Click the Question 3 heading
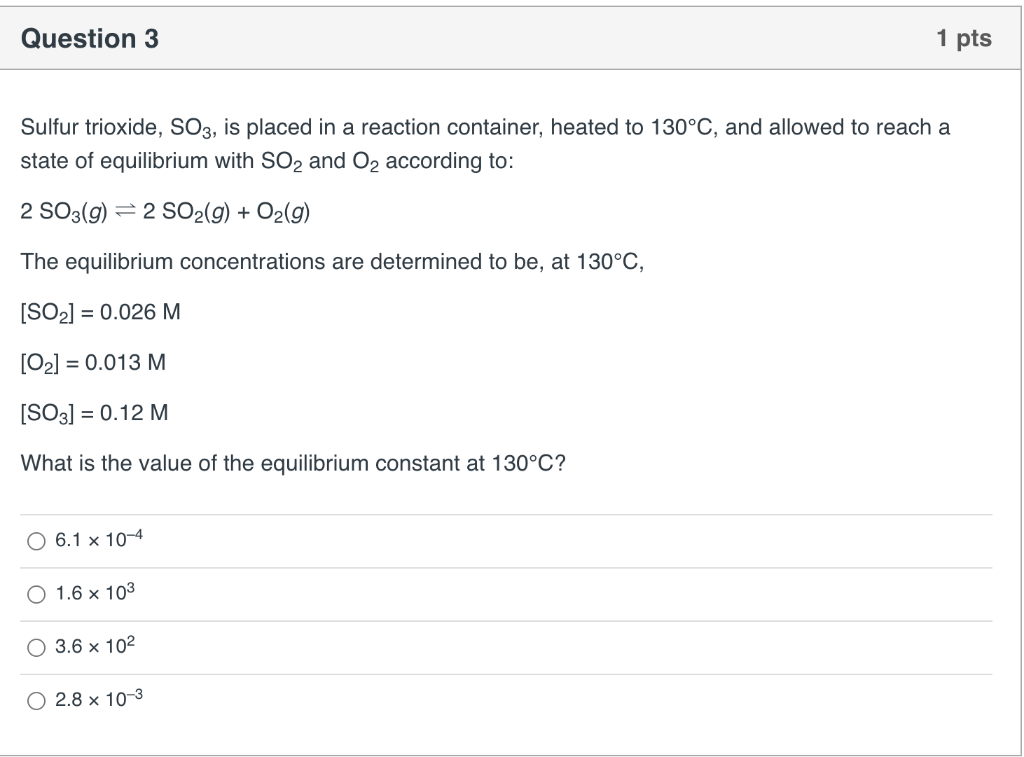The width and height of the screenshot is (1024, 757). point(89,39)
